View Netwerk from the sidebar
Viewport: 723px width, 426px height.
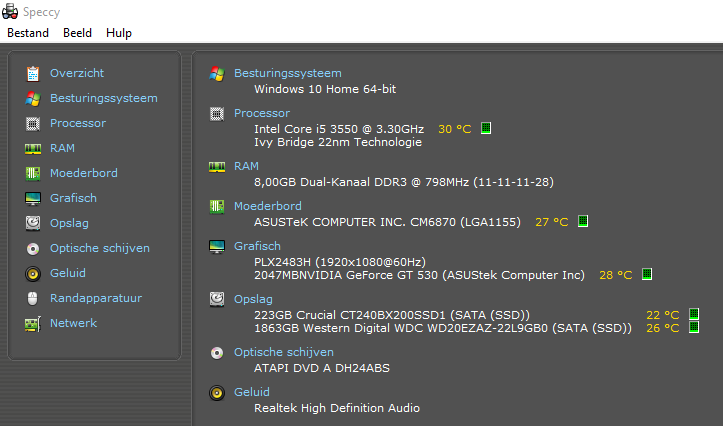click(73, 323)
